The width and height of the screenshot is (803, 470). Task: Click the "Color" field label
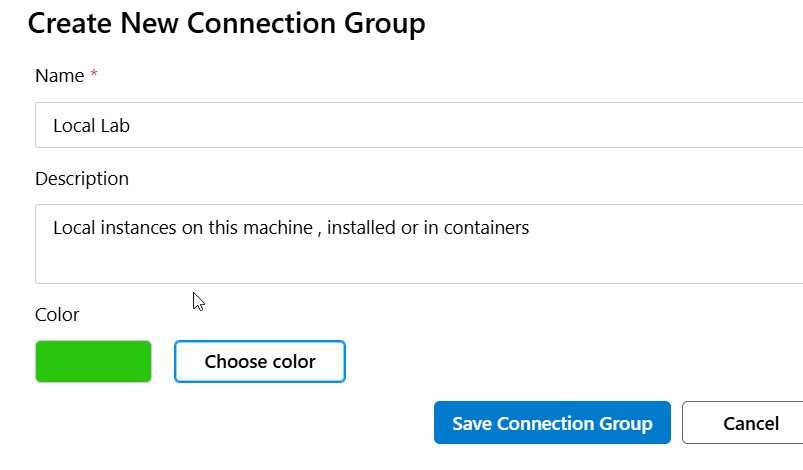[x=57, y=315]
